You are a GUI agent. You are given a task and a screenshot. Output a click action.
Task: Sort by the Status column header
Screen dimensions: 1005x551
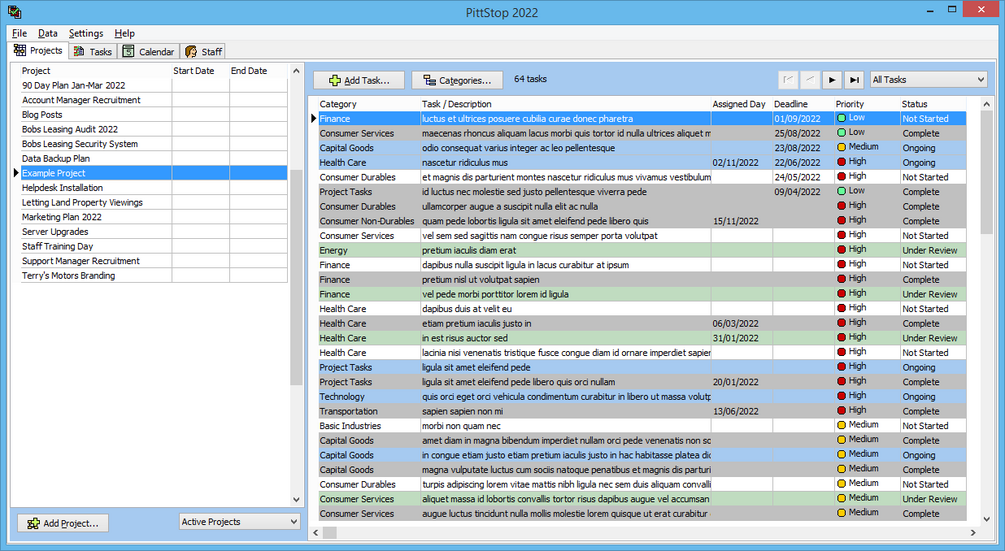(933, 104)
